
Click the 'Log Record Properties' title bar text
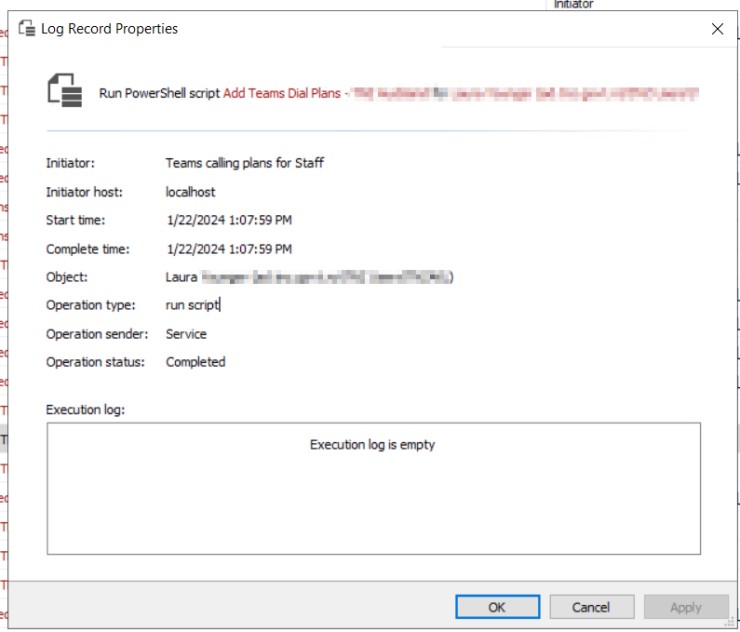tap(109, 29)
